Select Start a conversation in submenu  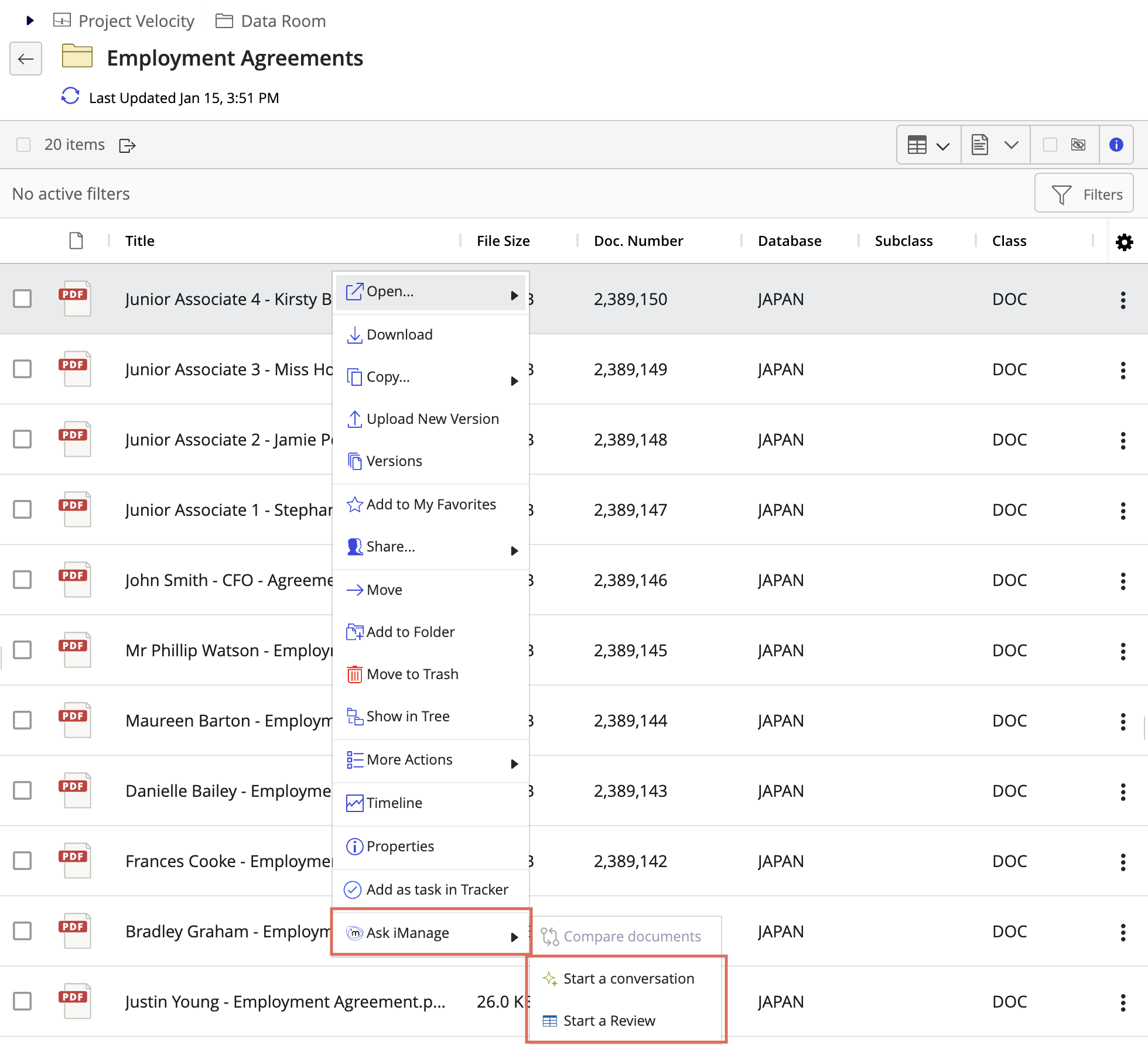pos(628,979)
